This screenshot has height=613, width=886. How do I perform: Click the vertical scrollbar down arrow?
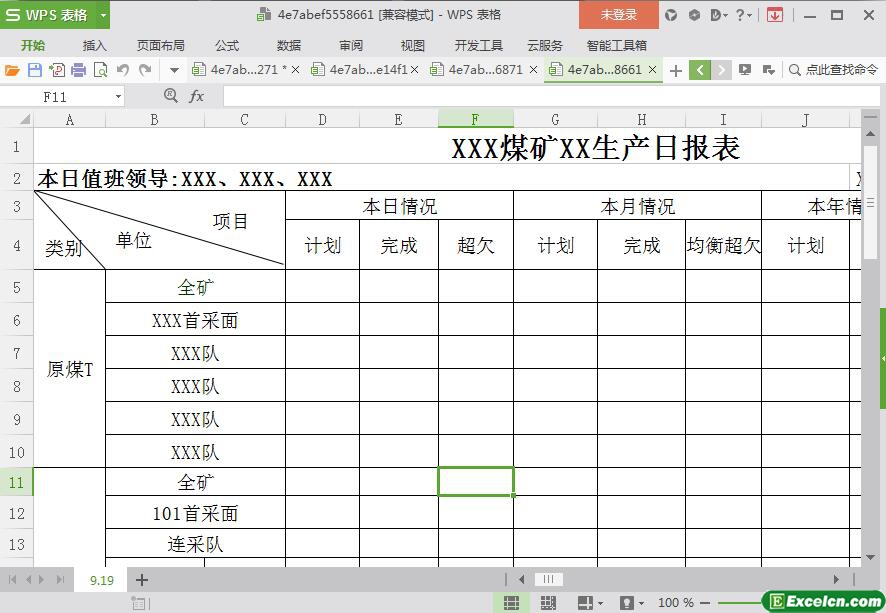[x=870, y=557]
